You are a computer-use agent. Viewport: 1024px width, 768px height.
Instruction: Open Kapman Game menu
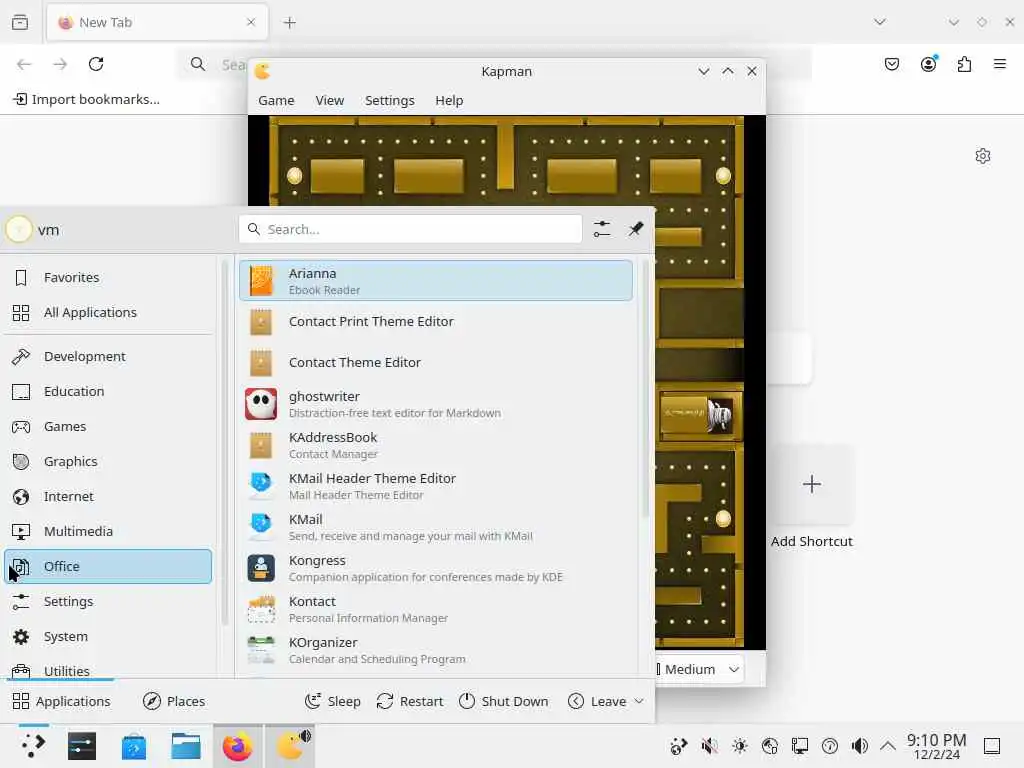(x=276, y=101)
